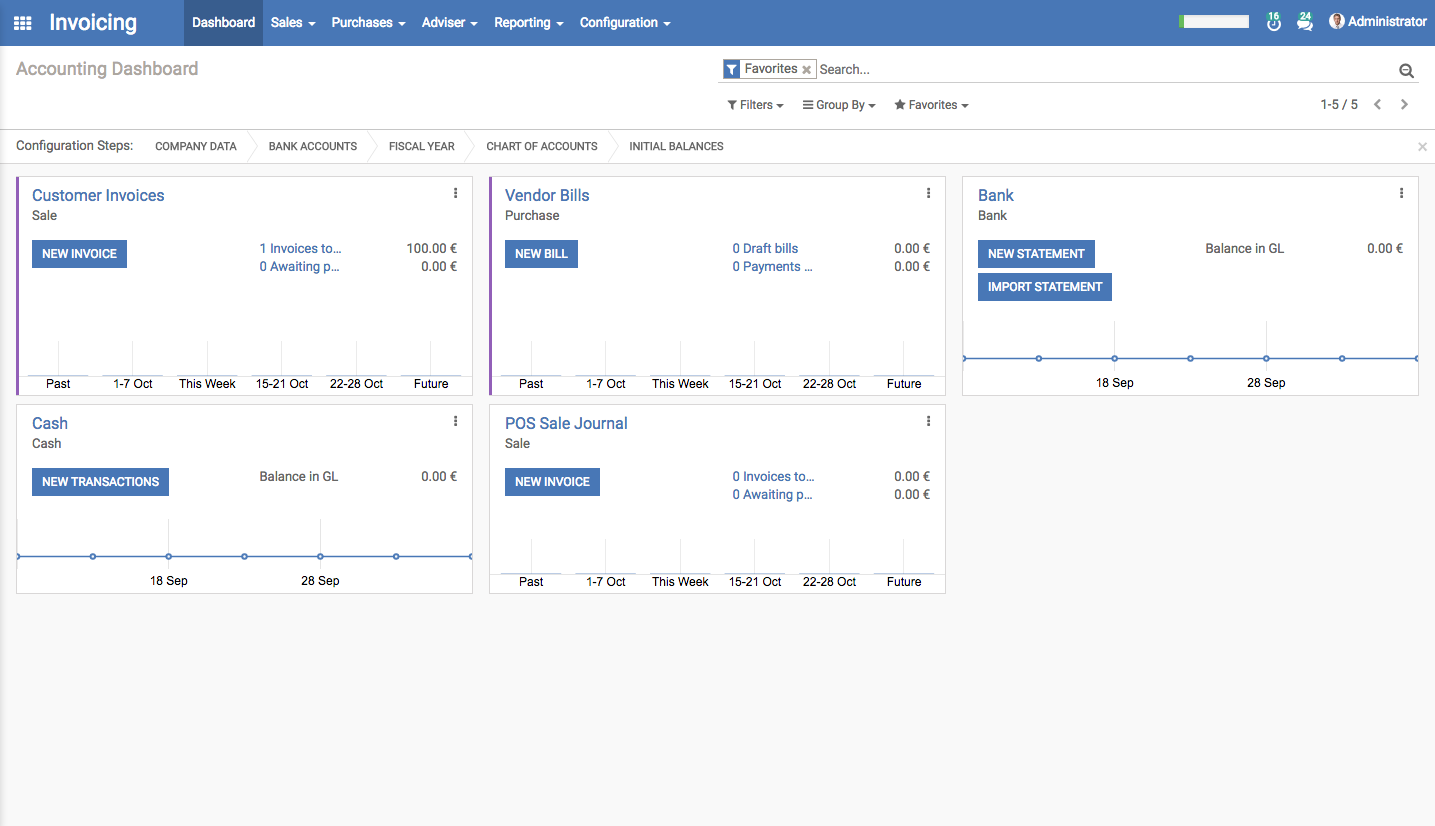Viewport: 1435px width, 826px height.
Task: Open the Bank card three-dot menu
Action: click(1402, 193)
